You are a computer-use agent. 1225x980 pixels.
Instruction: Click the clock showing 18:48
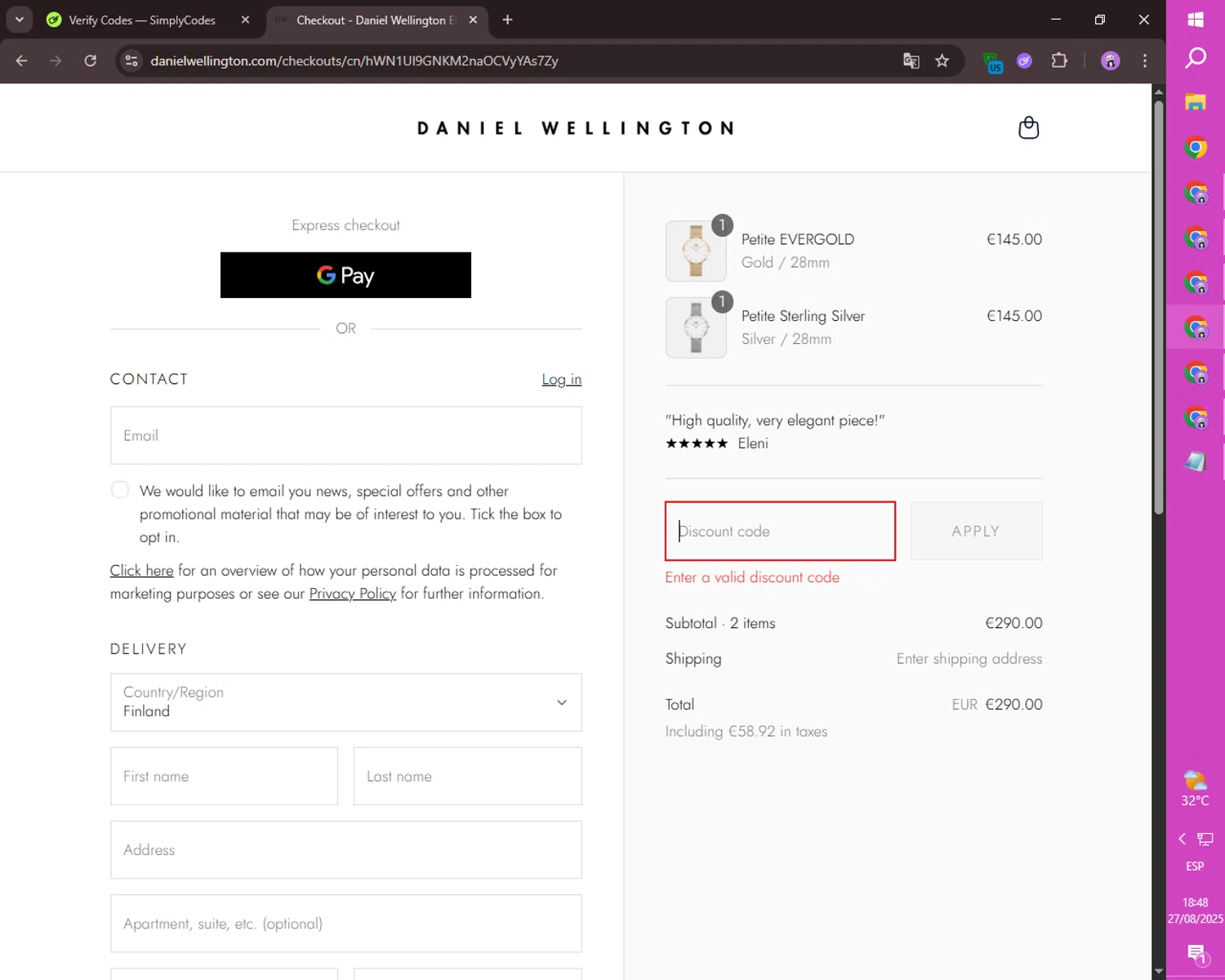pos(1195,902)
